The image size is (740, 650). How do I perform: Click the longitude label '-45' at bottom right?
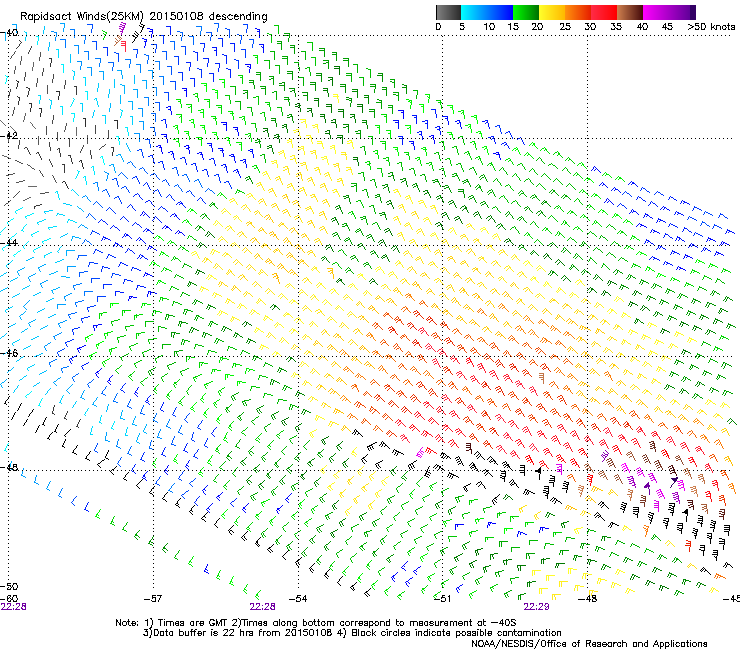click(x=732, y=598)
